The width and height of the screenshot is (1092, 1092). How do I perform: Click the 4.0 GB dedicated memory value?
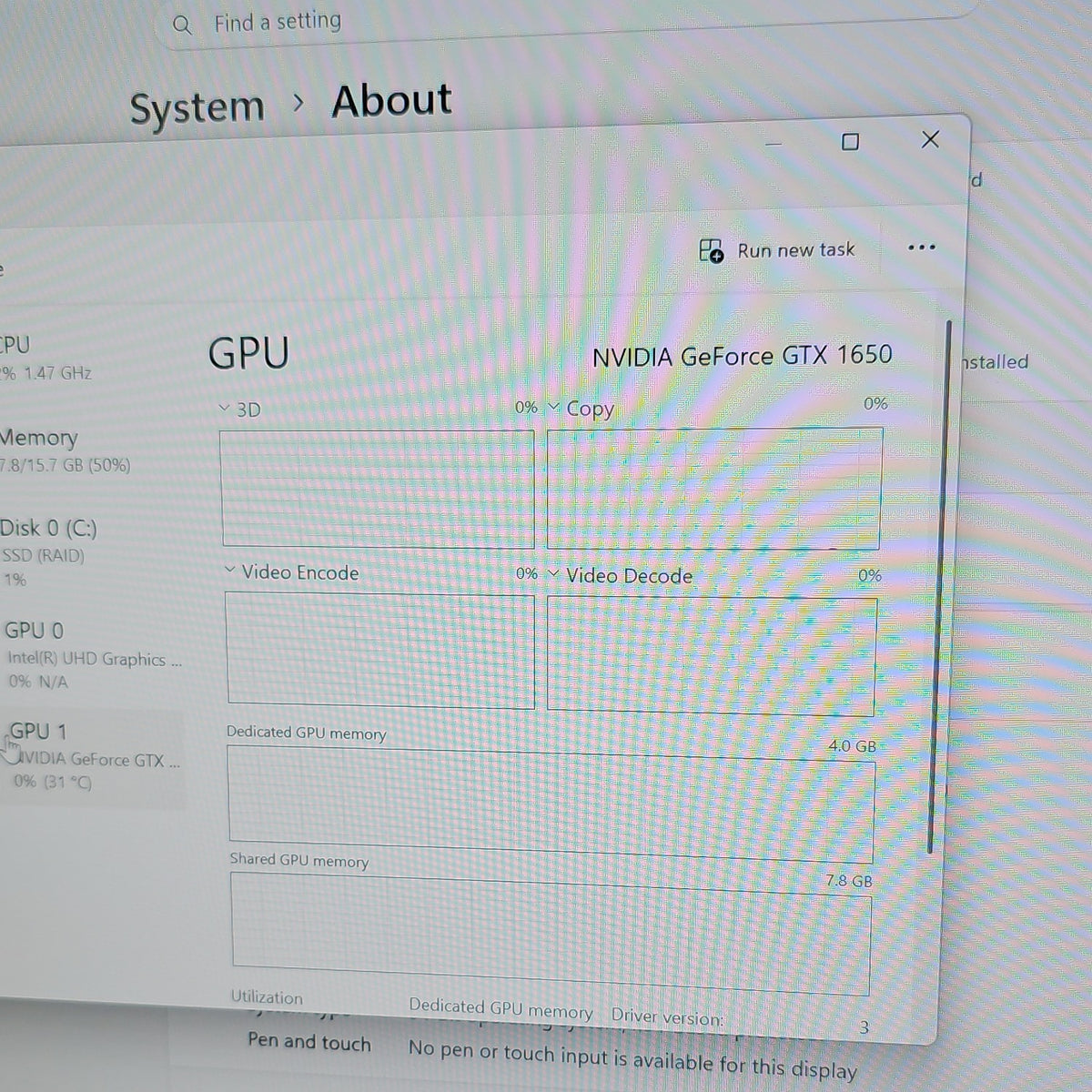point(852,746)
